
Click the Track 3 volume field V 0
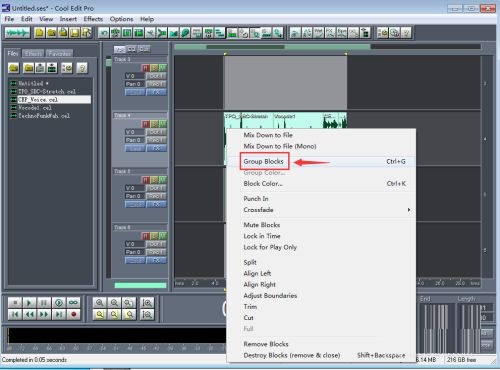click(x=135, y=76)
